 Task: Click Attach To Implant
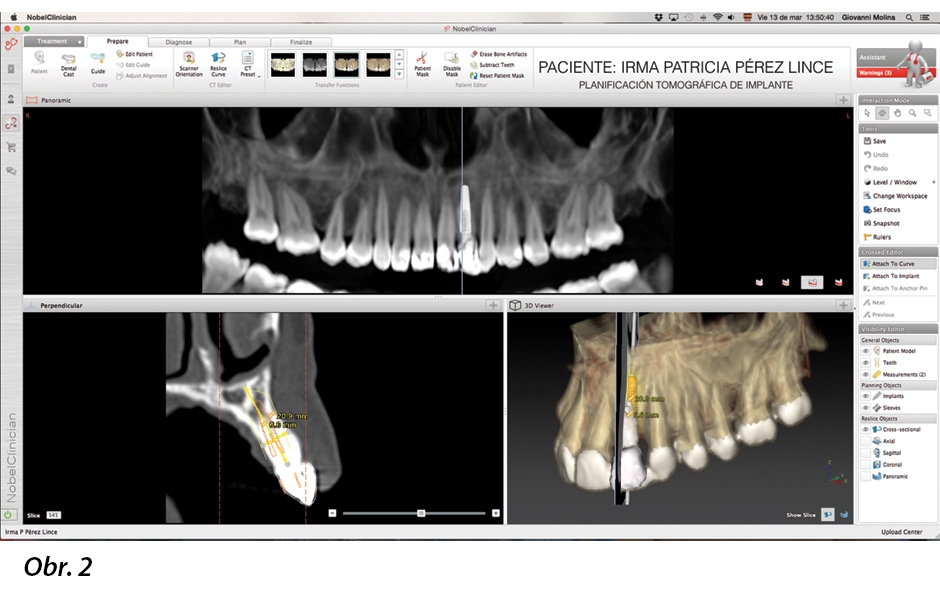[x=891, y=276]
